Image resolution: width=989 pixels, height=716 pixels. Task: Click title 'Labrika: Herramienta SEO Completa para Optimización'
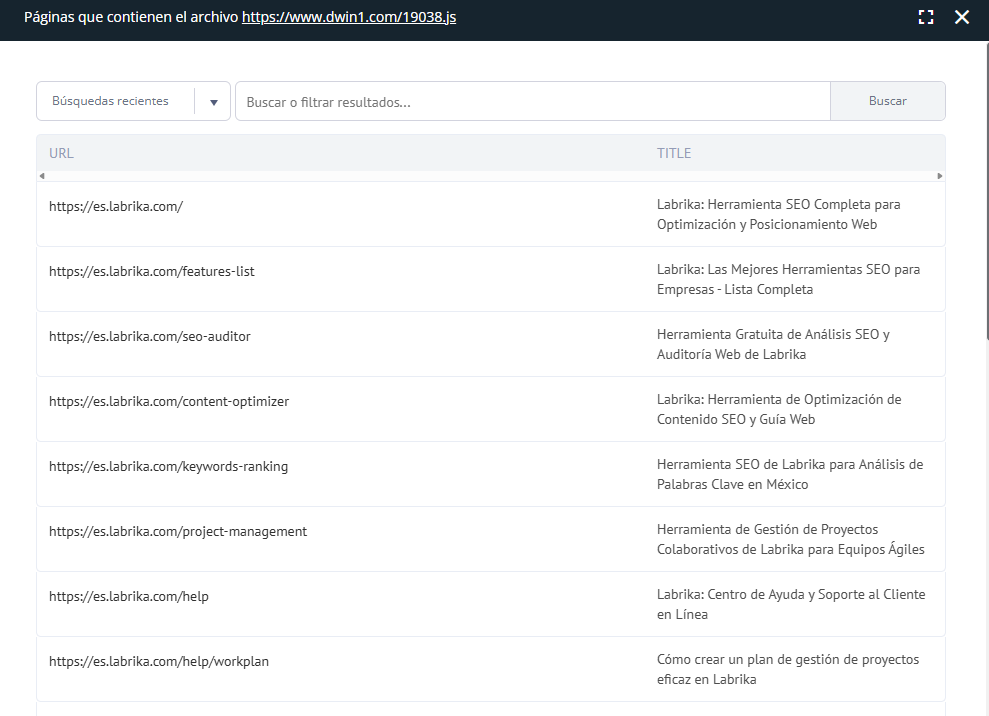pos(778,214)
